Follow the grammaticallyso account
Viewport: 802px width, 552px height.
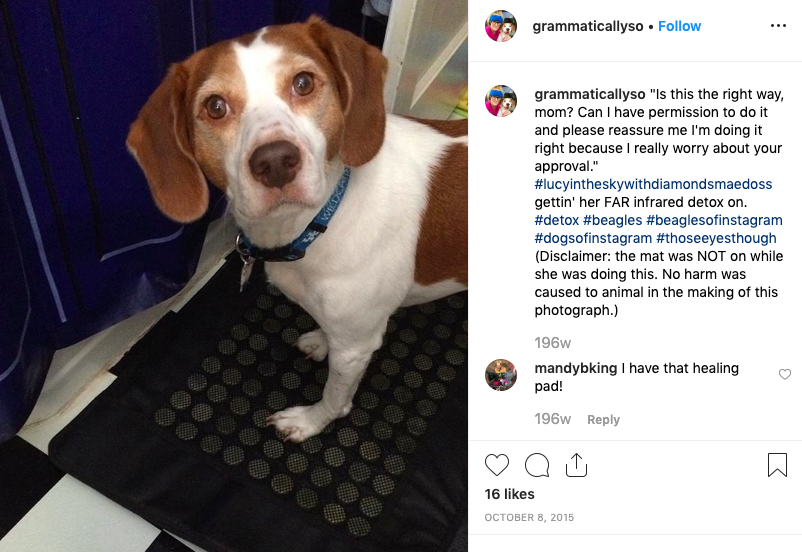pyautogui.click(x=679, y=26)
